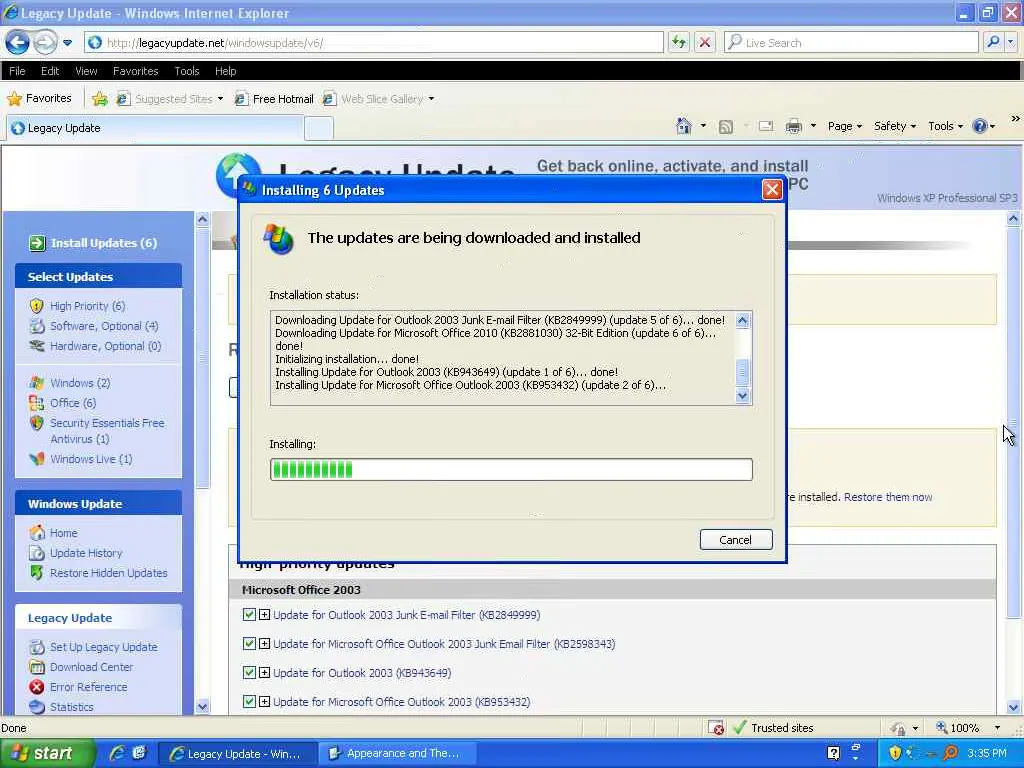1024x768 pixels.
Task: Open the Help menu
Action: (225, 71)
